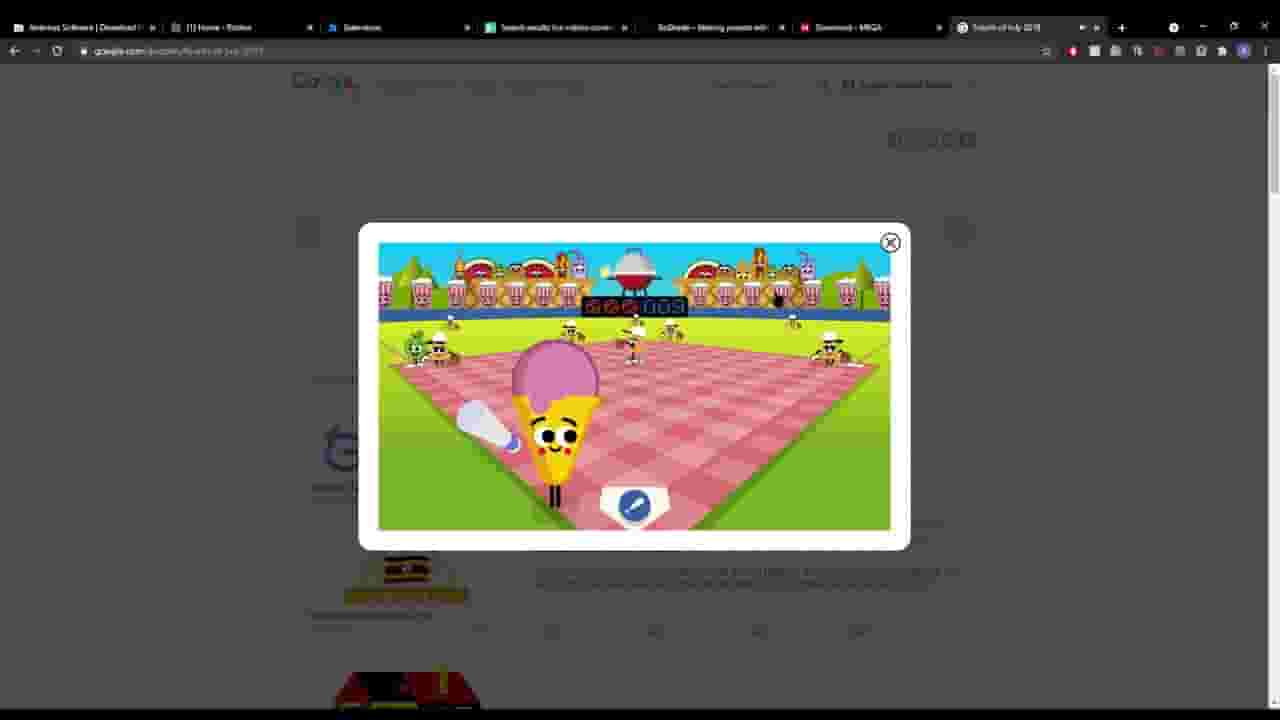
Task: Click the scoreboard in the game
Action: pos(635,307)
